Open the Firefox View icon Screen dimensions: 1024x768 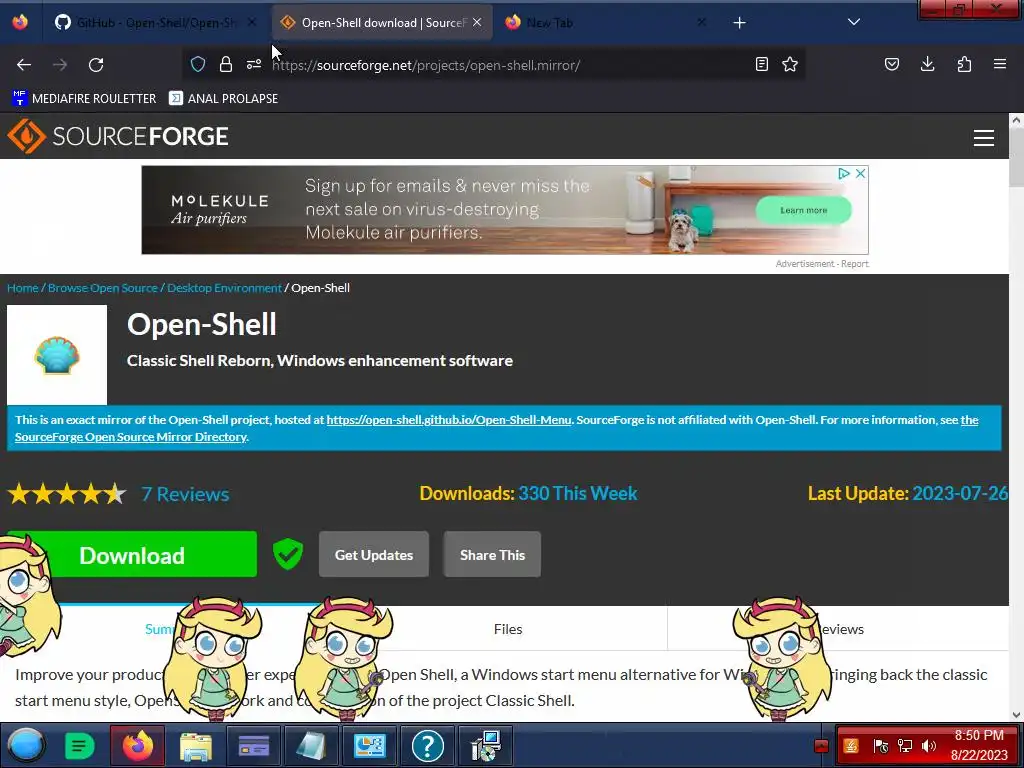[20, 22]
